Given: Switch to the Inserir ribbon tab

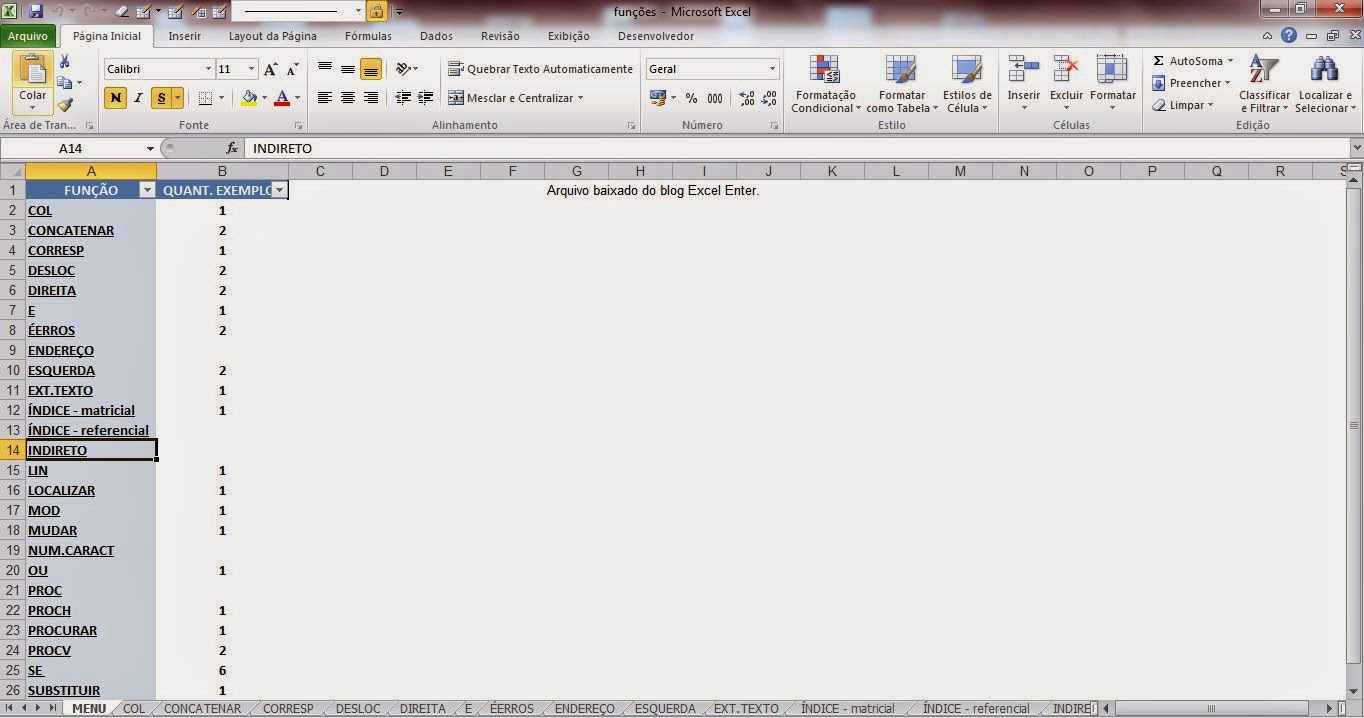Looking at the screenshot, I should (185, 36).
